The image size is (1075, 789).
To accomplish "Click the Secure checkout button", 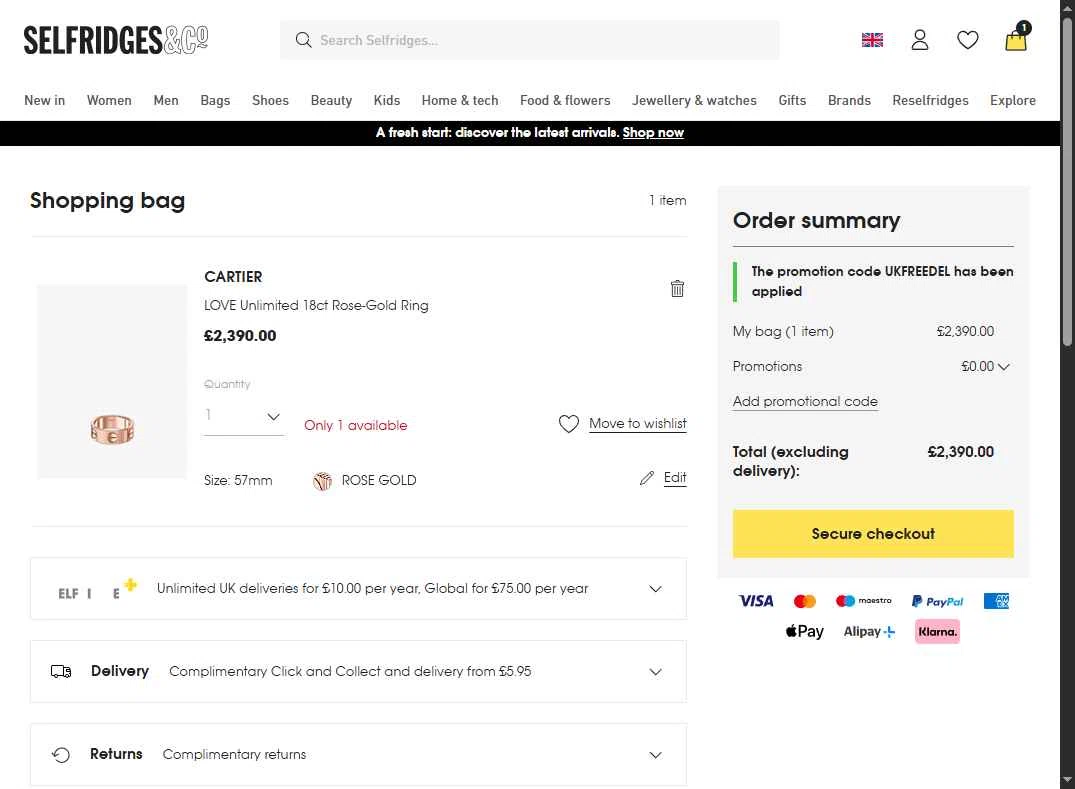I will [873, 533].
